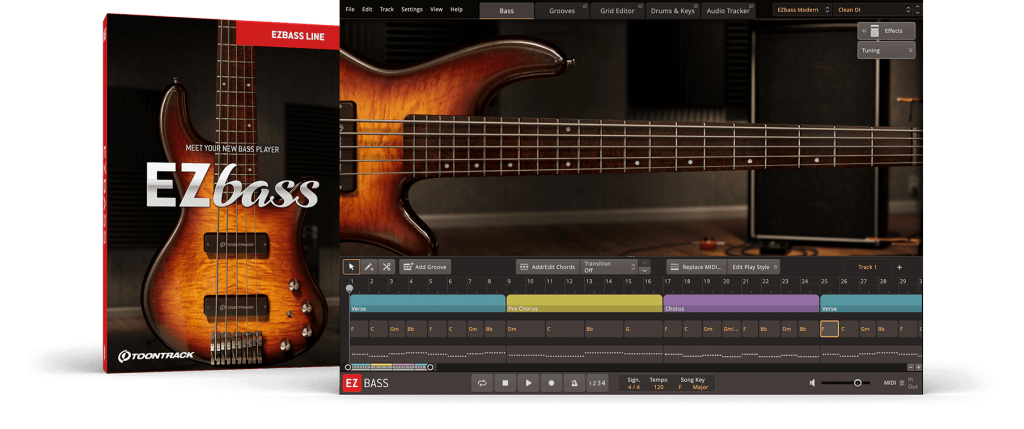Click the song overview scrollbar
This screenshot has height=429, width=1024.
tap(389, 367)
